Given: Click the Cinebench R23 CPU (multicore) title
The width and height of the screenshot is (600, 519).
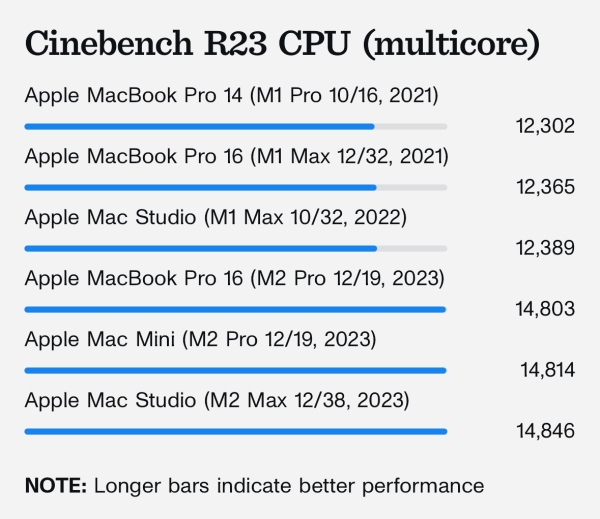Looking at the screenshot, I should [283, 45].
